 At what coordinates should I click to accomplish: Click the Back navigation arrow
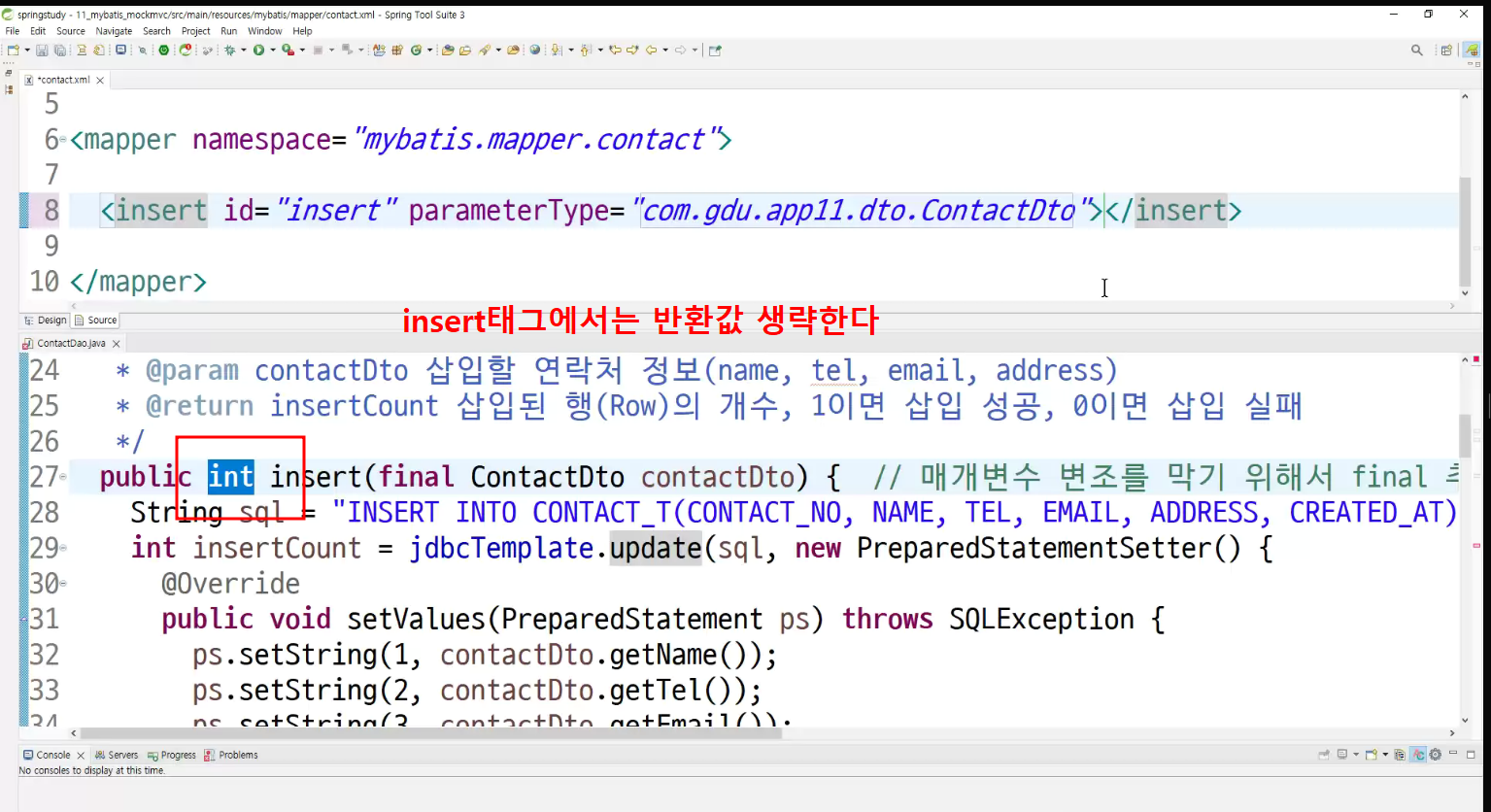click(652, 51)
